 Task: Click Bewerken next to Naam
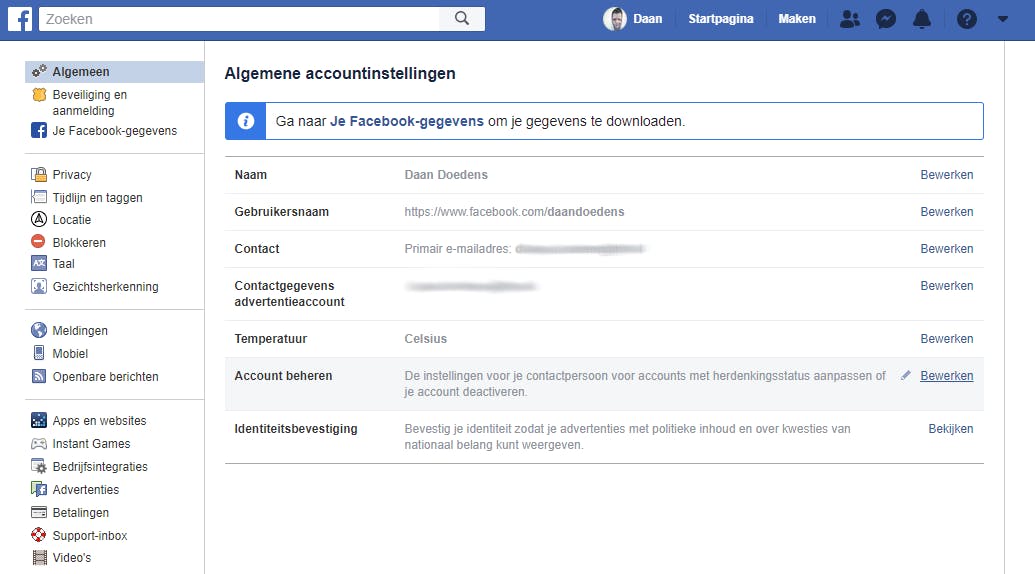tap(946, 175)
